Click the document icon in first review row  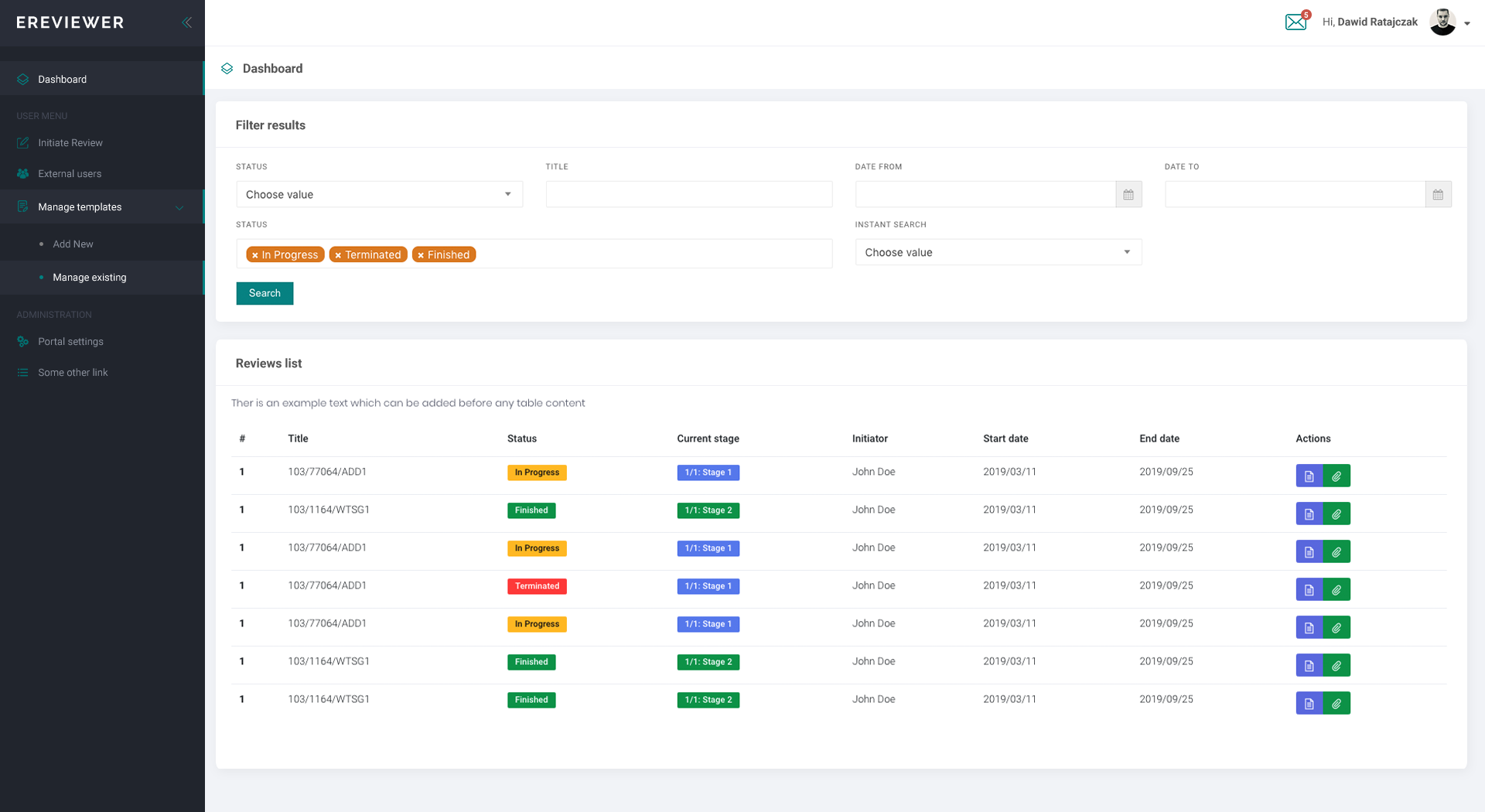coord(1309,476)
